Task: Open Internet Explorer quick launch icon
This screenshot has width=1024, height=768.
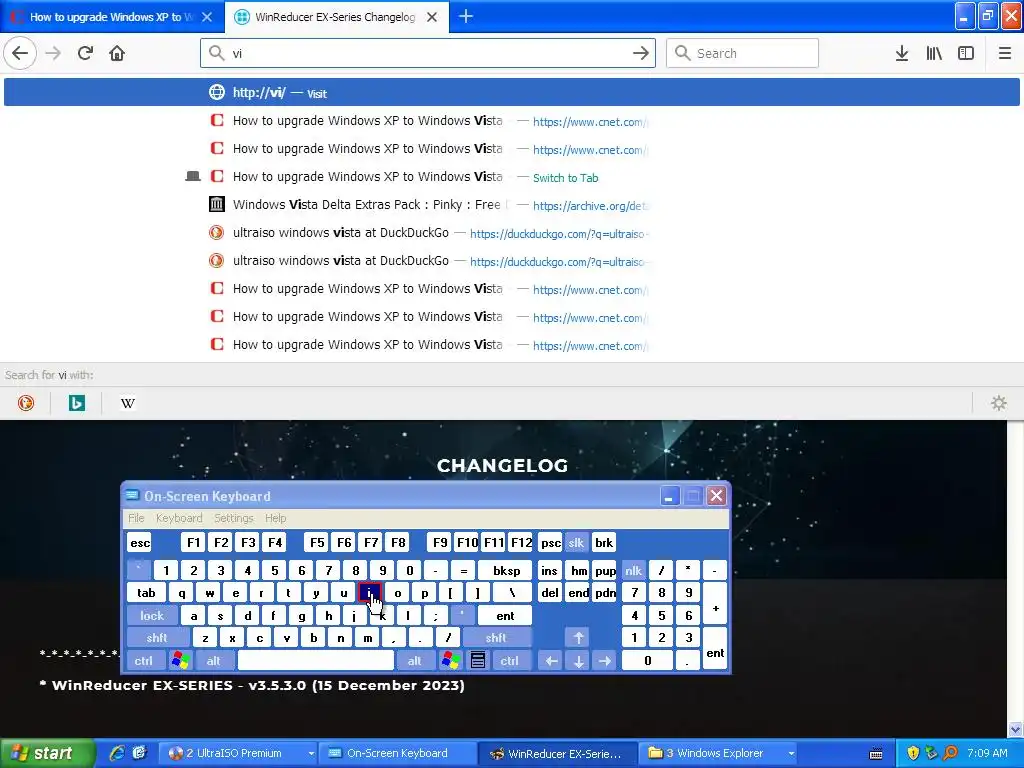Action: [117, 753]
